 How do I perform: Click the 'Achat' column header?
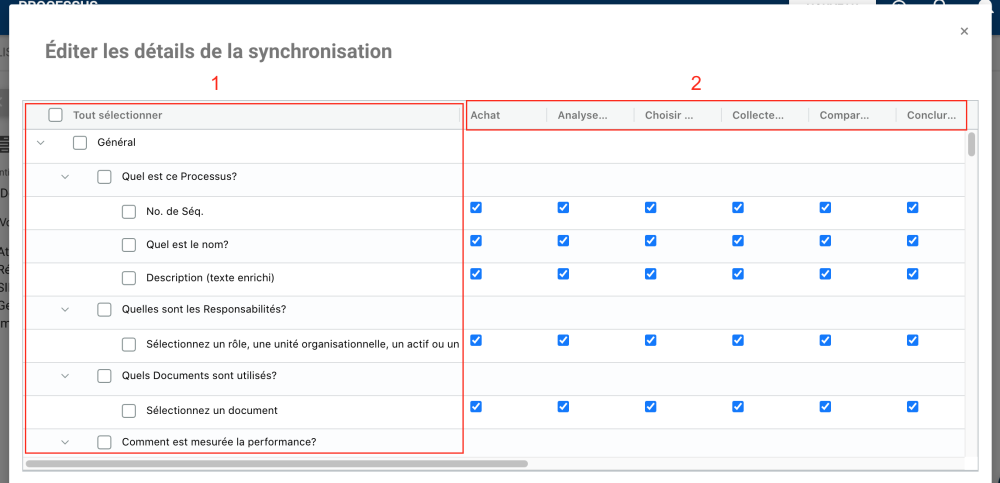(486, 115)
